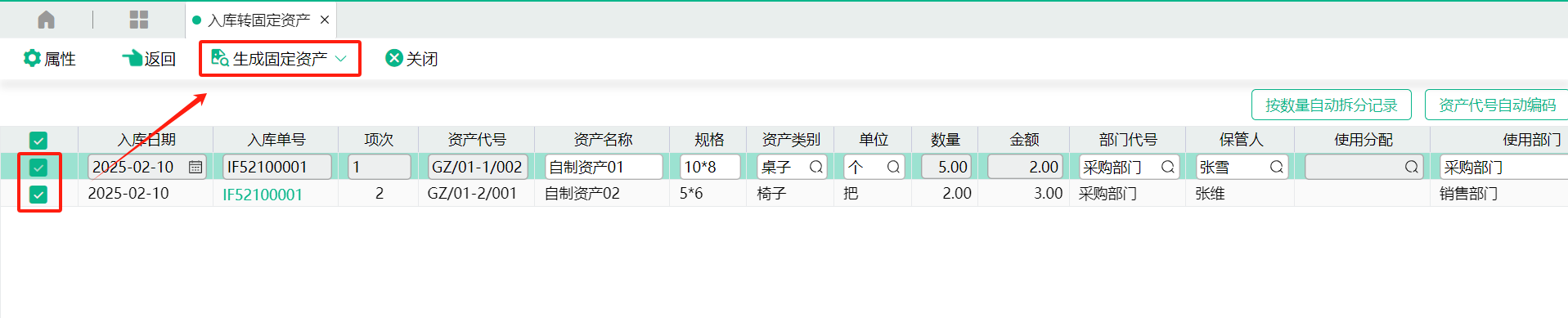1568x318 pixels.
Task: Open the grid apps menu icon
Action: [139, 20]
